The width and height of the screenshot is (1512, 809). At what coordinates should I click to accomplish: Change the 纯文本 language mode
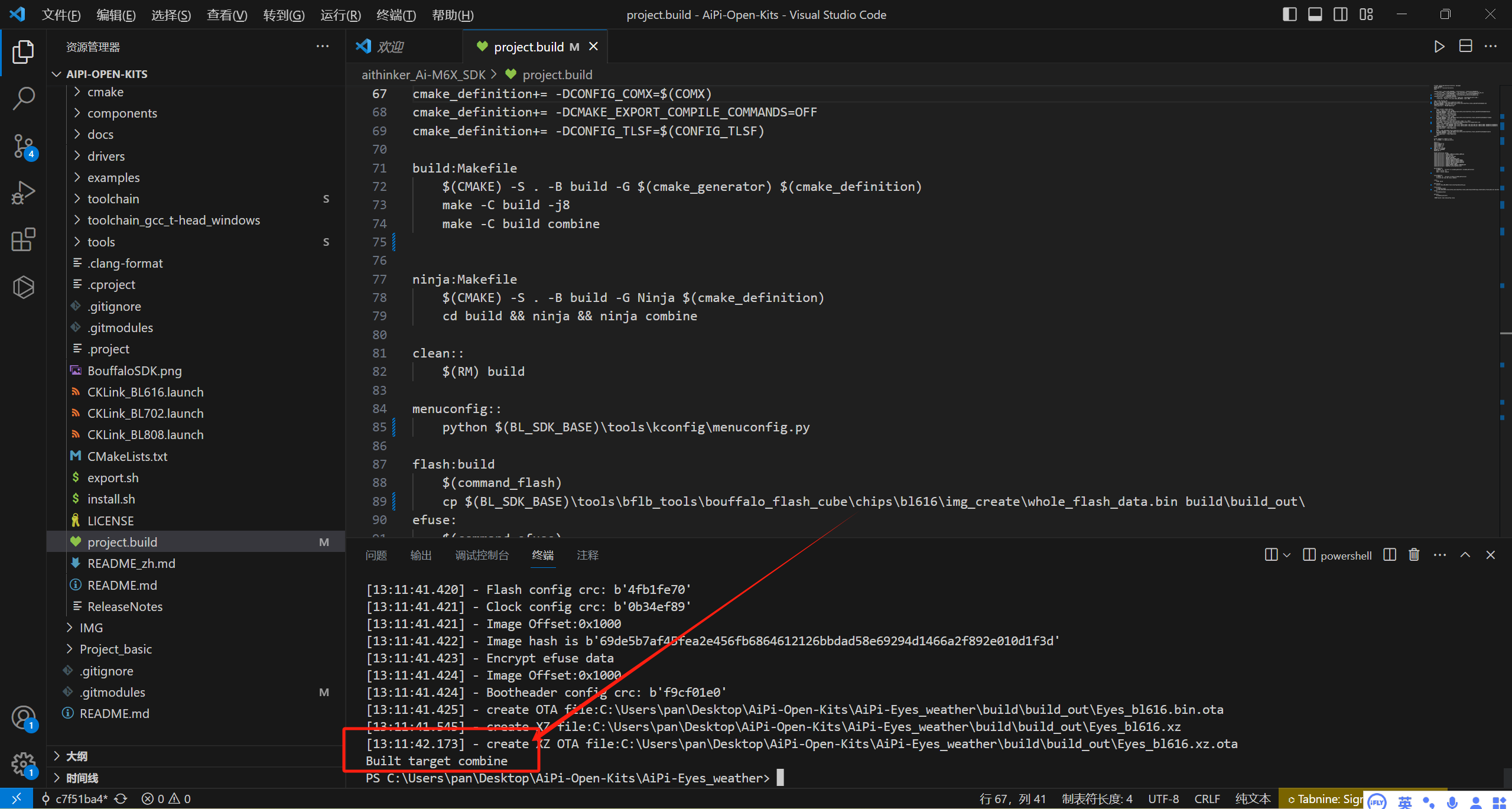click(x=1253, y=799)
